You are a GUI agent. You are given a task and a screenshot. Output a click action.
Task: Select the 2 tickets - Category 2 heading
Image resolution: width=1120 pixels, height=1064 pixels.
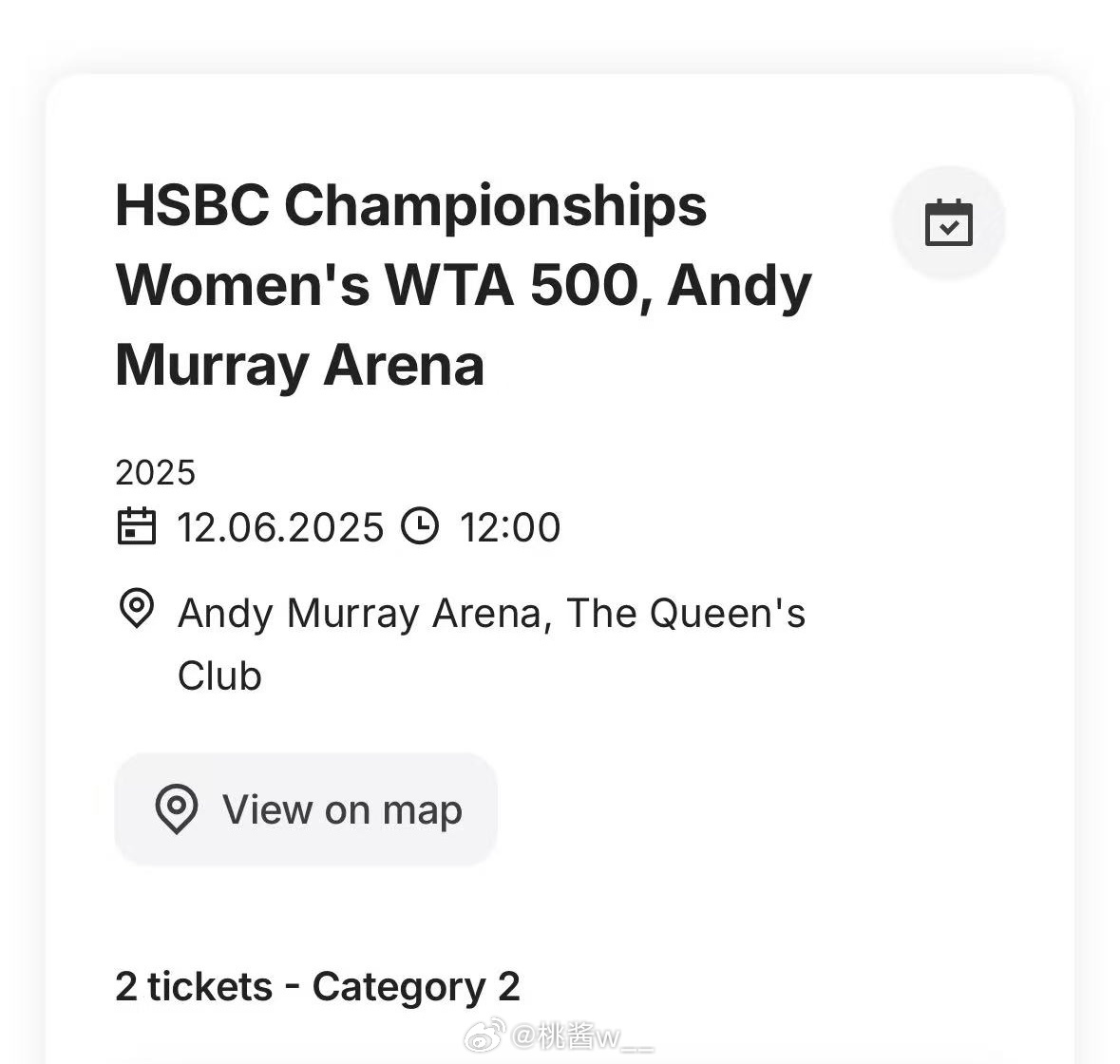click(317, 988)
